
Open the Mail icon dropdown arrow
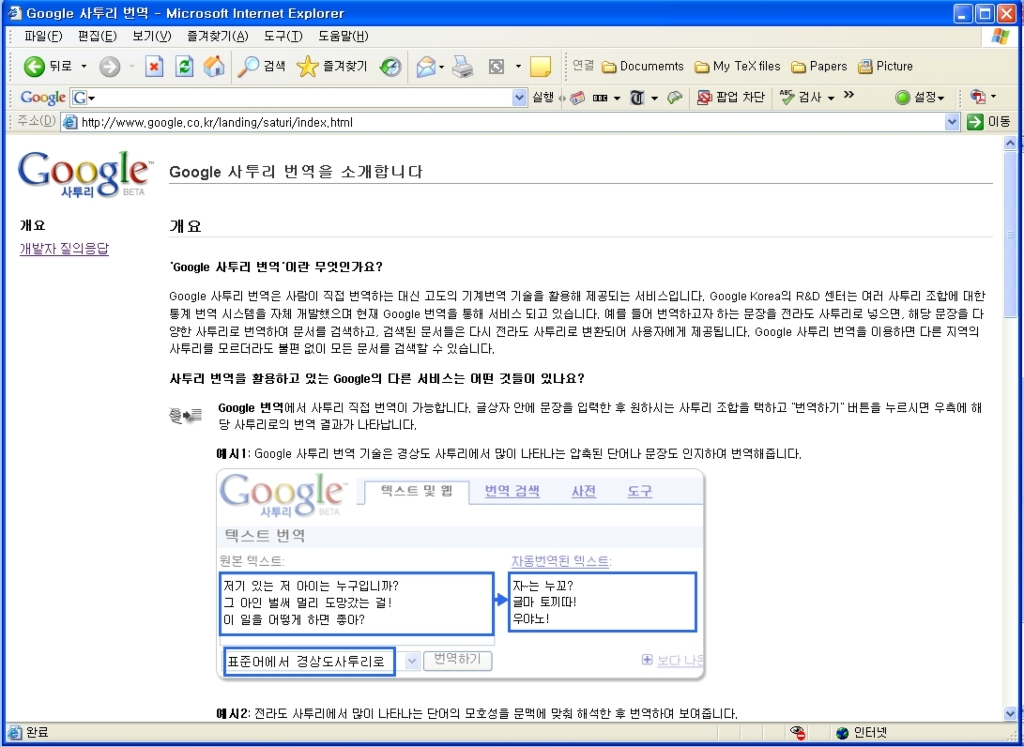click(441, 66)
